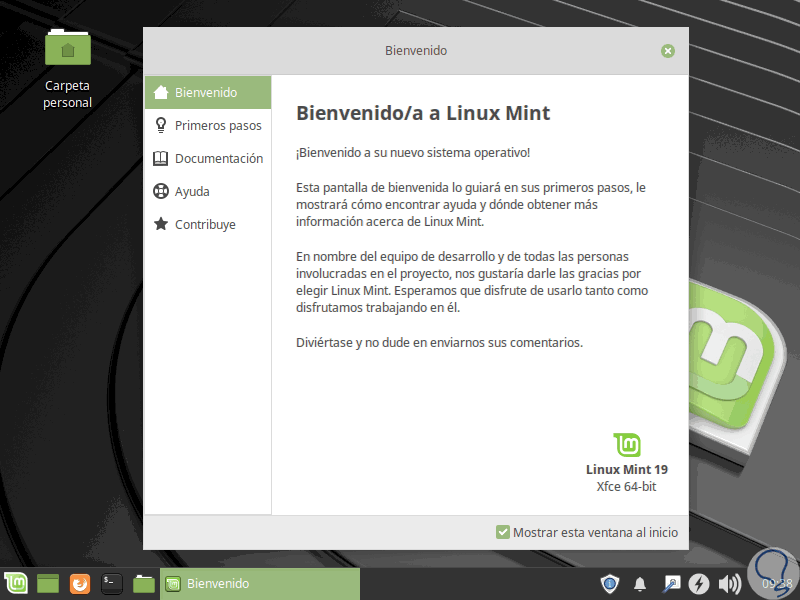Open the notification bell in system tray
The width and height of the screenshot is (800, 600).
[639, 583]
